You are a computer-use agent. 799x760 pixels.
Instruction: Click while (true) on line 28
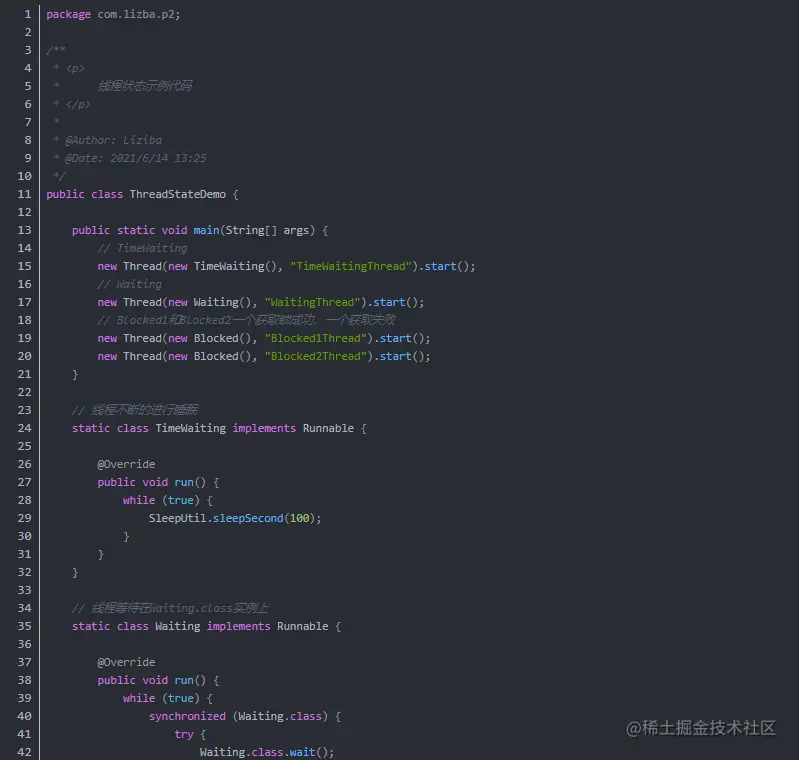pos(168,500)
